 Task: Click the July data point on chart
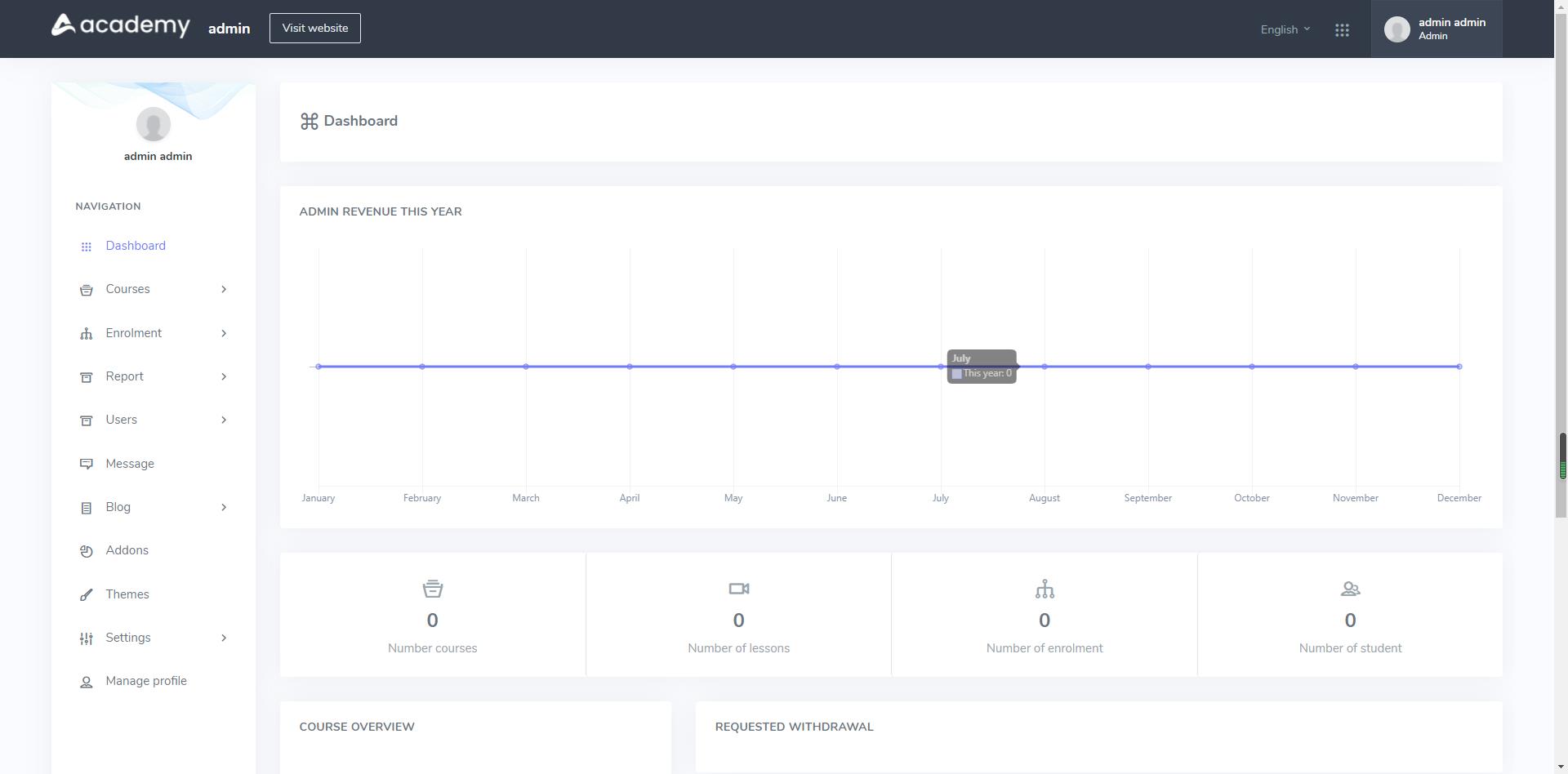(941, 367)
